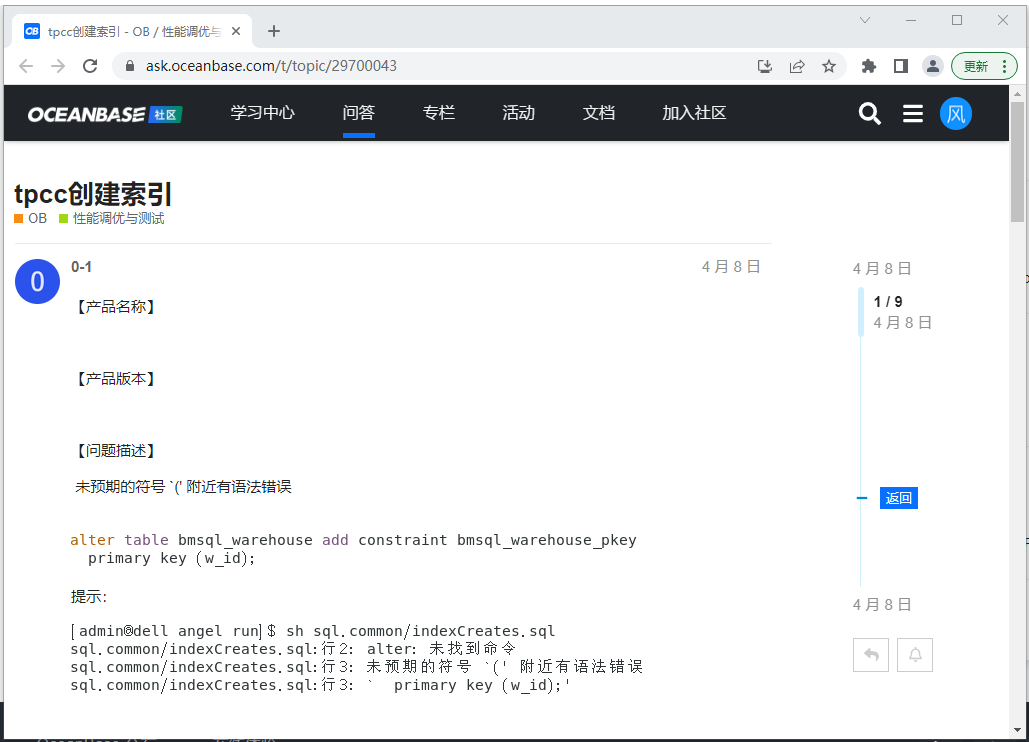This screenshot has height=742, width=1029.
Task: Click the scrollbar down arrow
Action: point(1017,730)
